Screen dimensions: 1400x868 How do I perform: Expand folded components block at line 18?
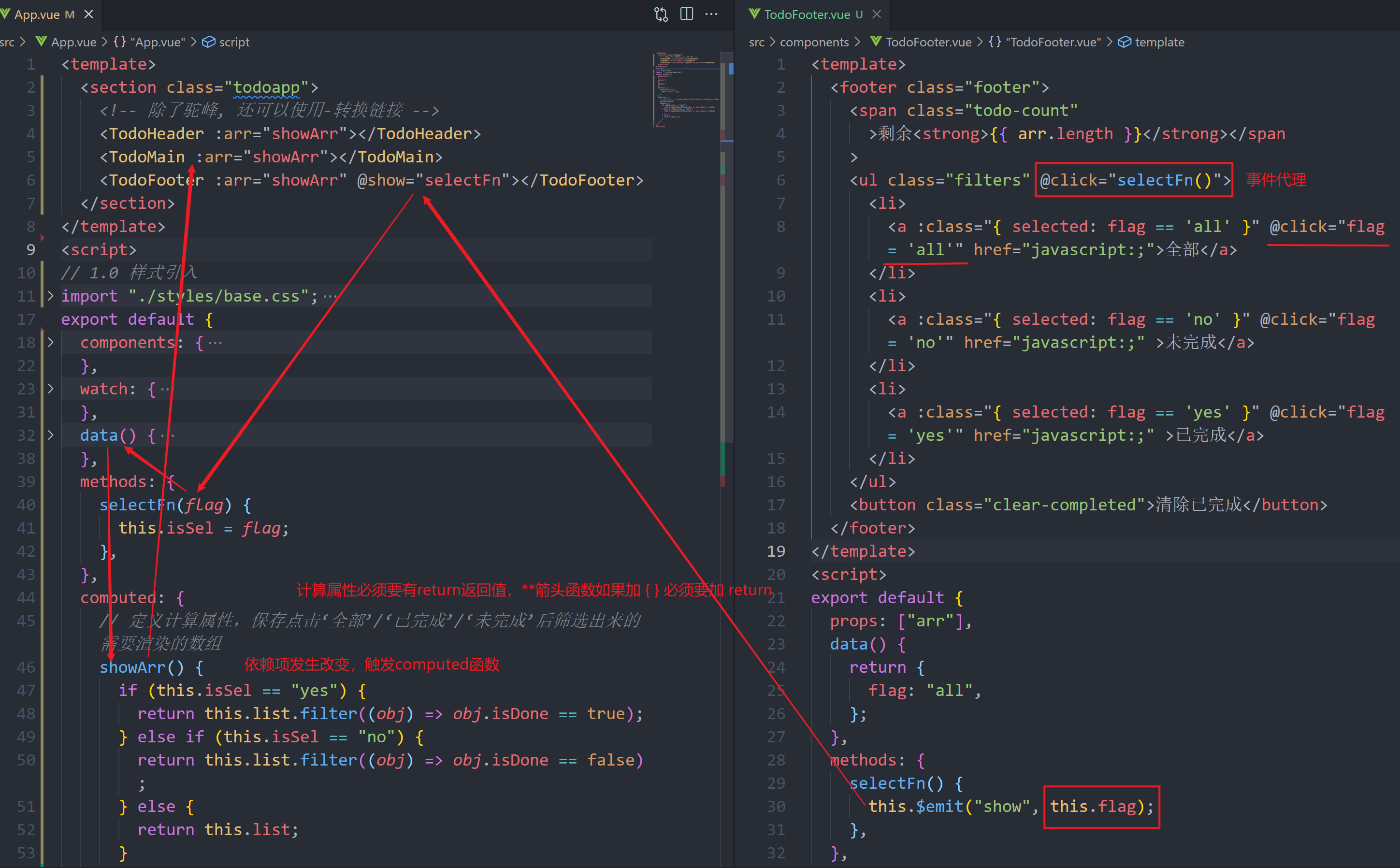pyautogui.click(x=51, y=342)
